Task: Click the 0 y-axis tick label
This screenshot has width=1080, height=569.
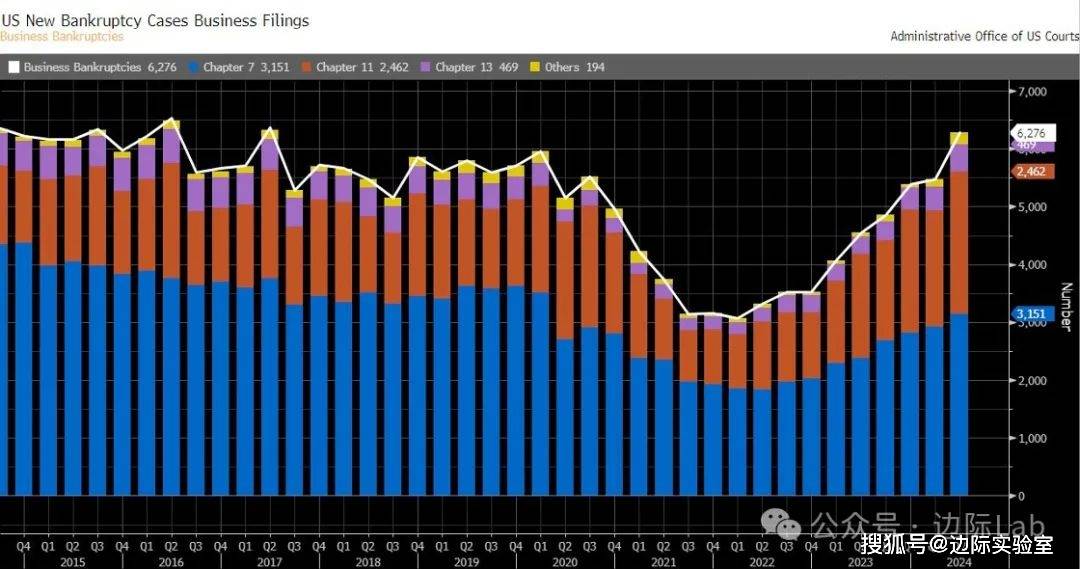Action: (x=1021, y=496)
